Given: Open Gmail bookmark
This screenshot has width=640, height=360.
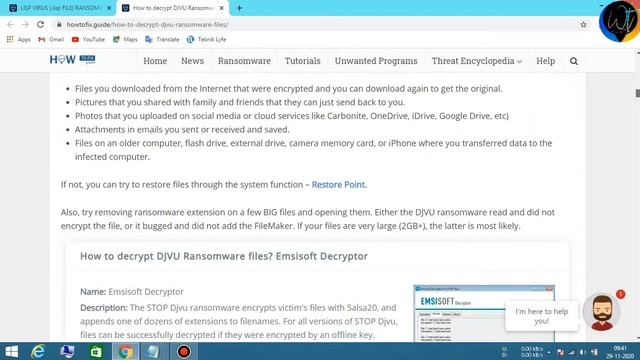Looking at the screenshot, I should click(x=51, y=39).
